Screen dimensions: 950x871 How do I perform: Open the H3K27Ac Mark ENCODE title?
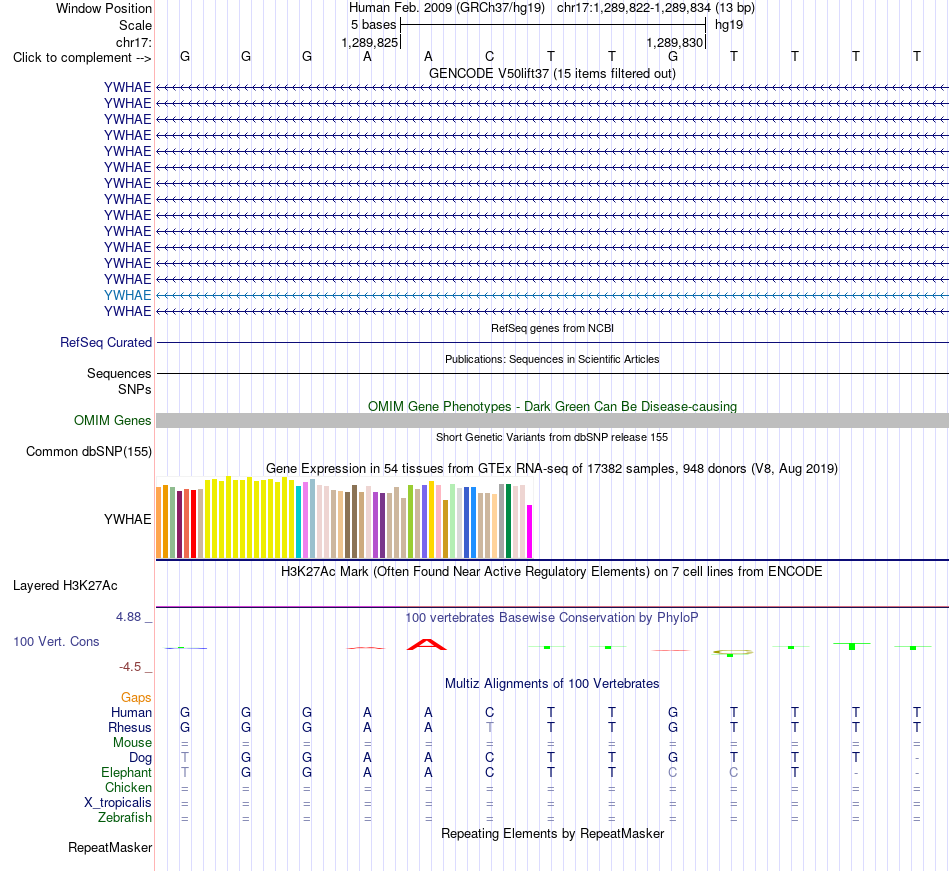[x=552, y=572]
